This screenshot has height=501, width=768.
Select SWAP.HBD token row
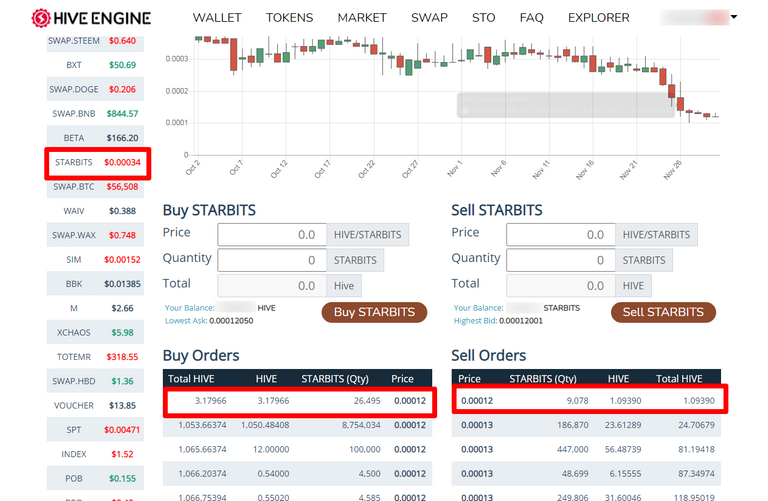95,381
